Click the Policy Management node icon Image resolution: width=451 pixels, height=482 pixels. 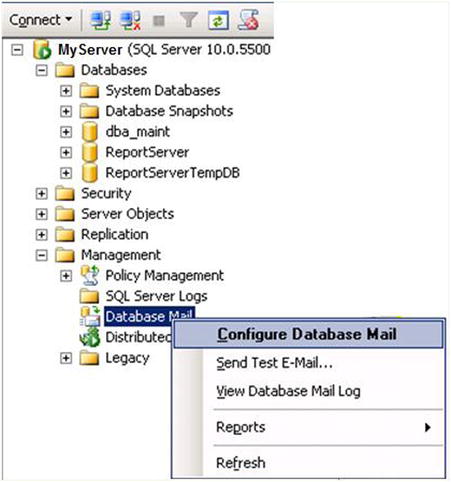coord(90,275)
